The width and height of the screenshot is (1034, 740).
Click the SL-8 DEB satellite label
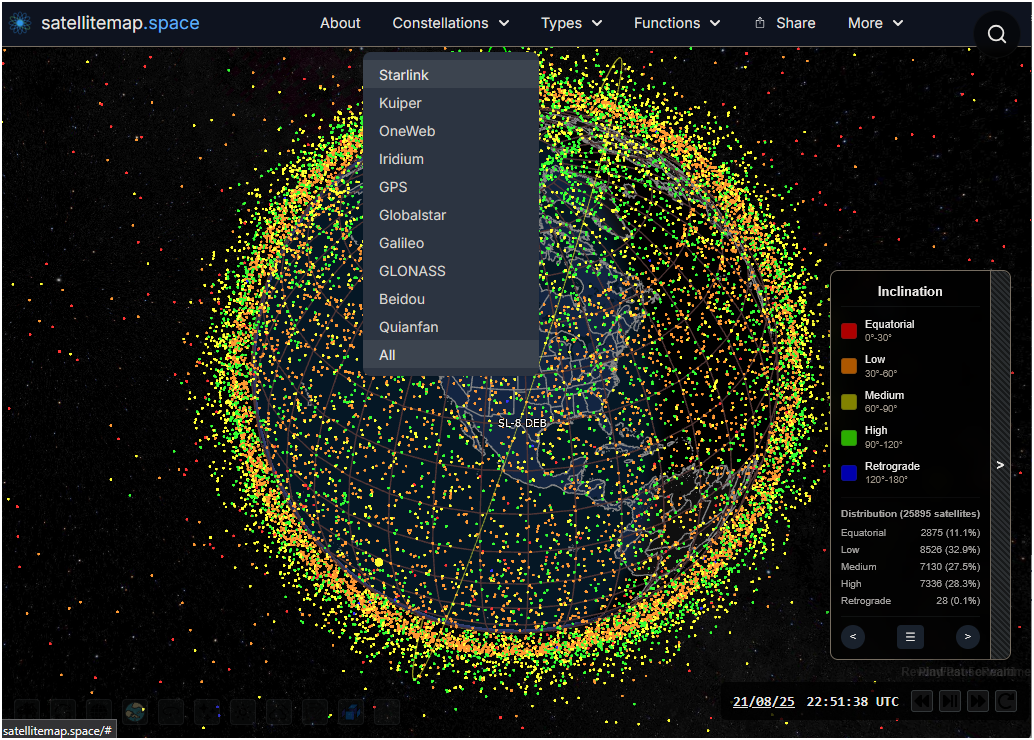522,423
